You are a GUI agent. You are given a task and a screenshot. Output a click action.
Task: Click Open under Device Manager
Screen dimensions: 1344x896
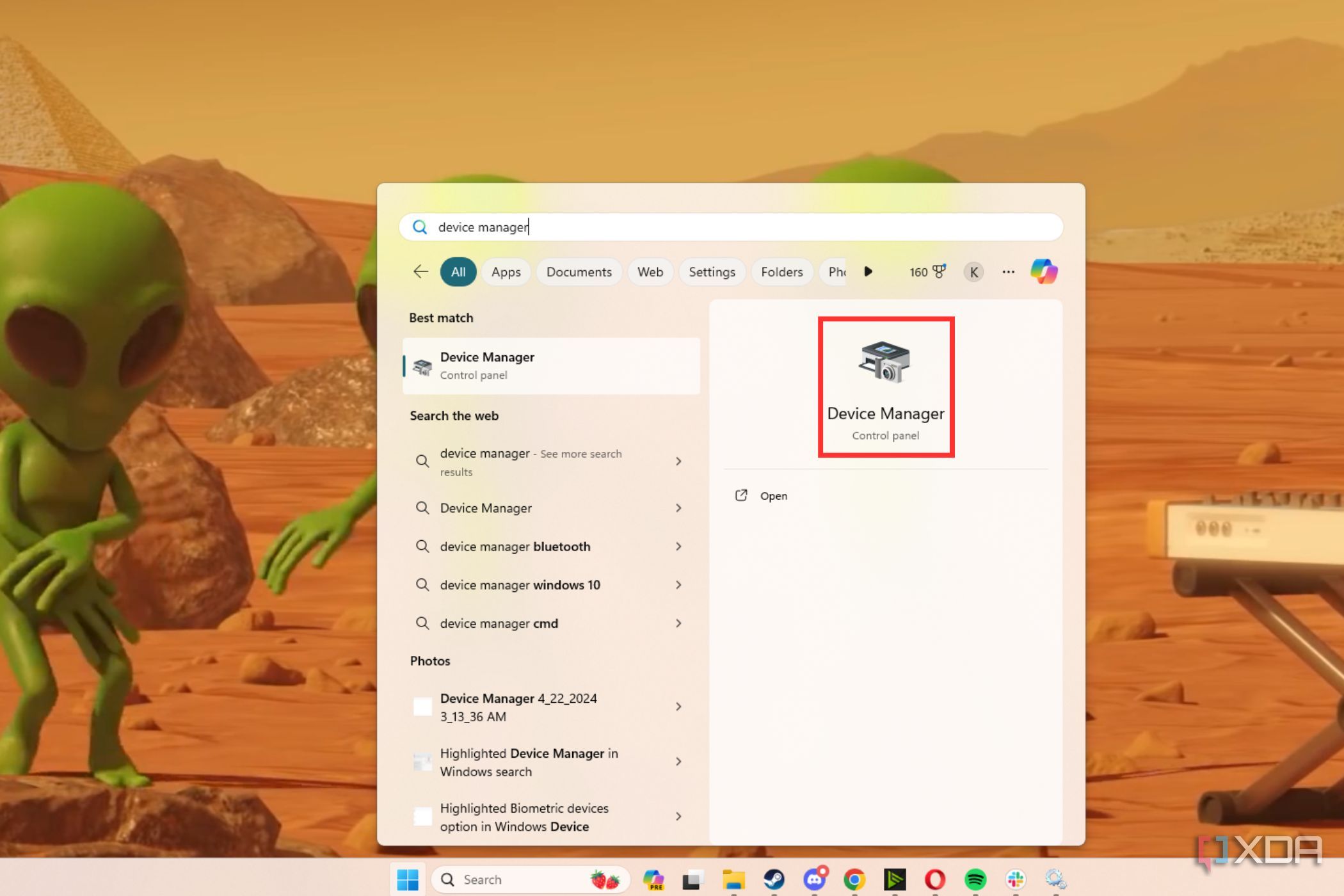tap(774, 495)
